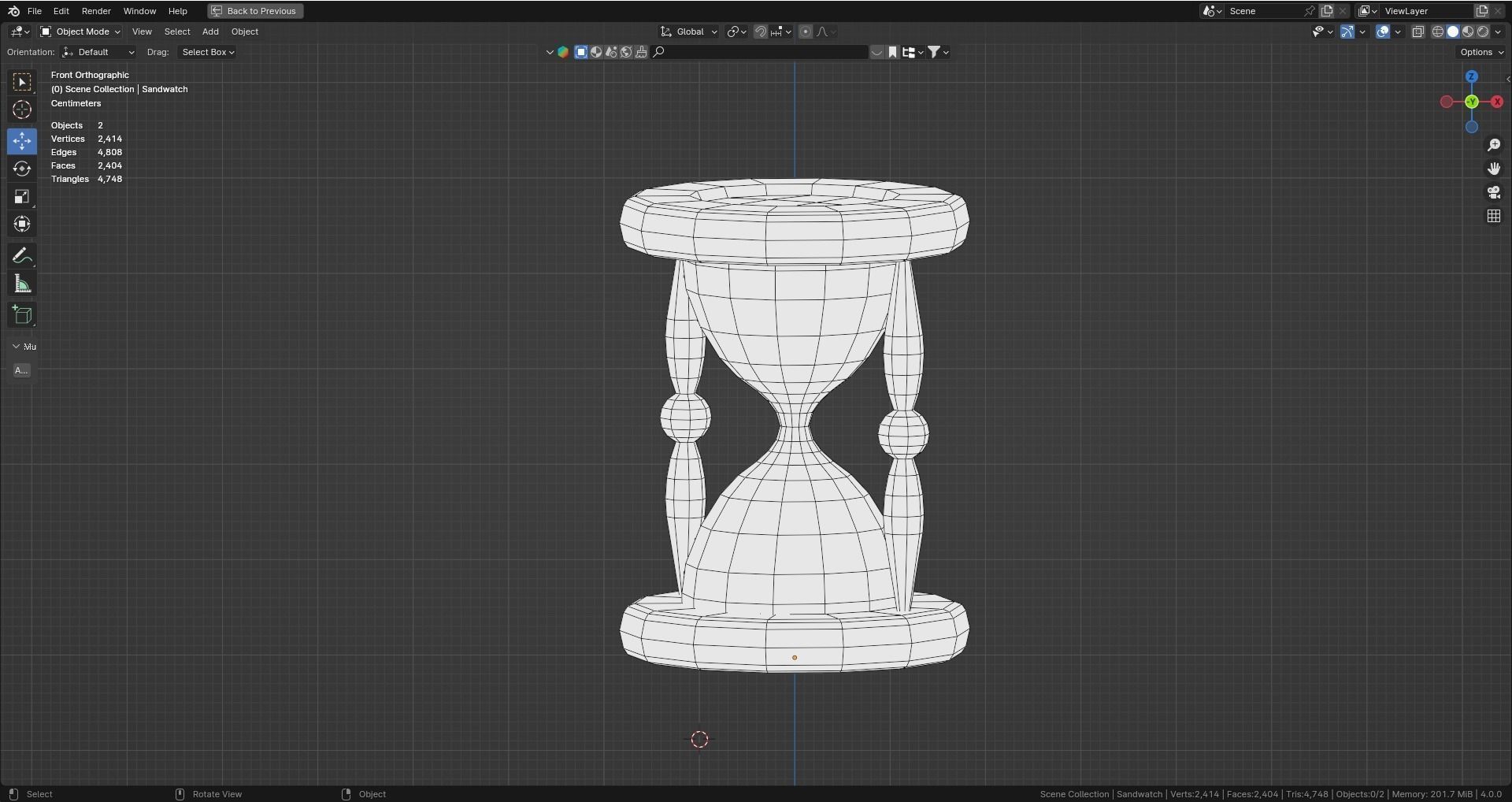The width and height of the screenshot is (1512, 802).
Task: Open the Window menu
Action: (x=139, y=11)
